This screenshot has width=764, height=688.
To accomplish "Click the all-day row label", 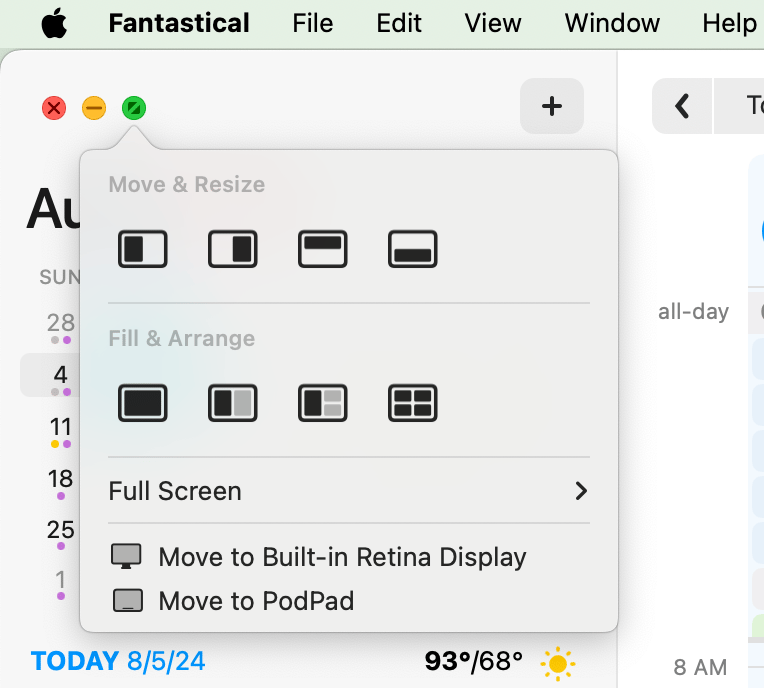I will click(x=693, y=311).
